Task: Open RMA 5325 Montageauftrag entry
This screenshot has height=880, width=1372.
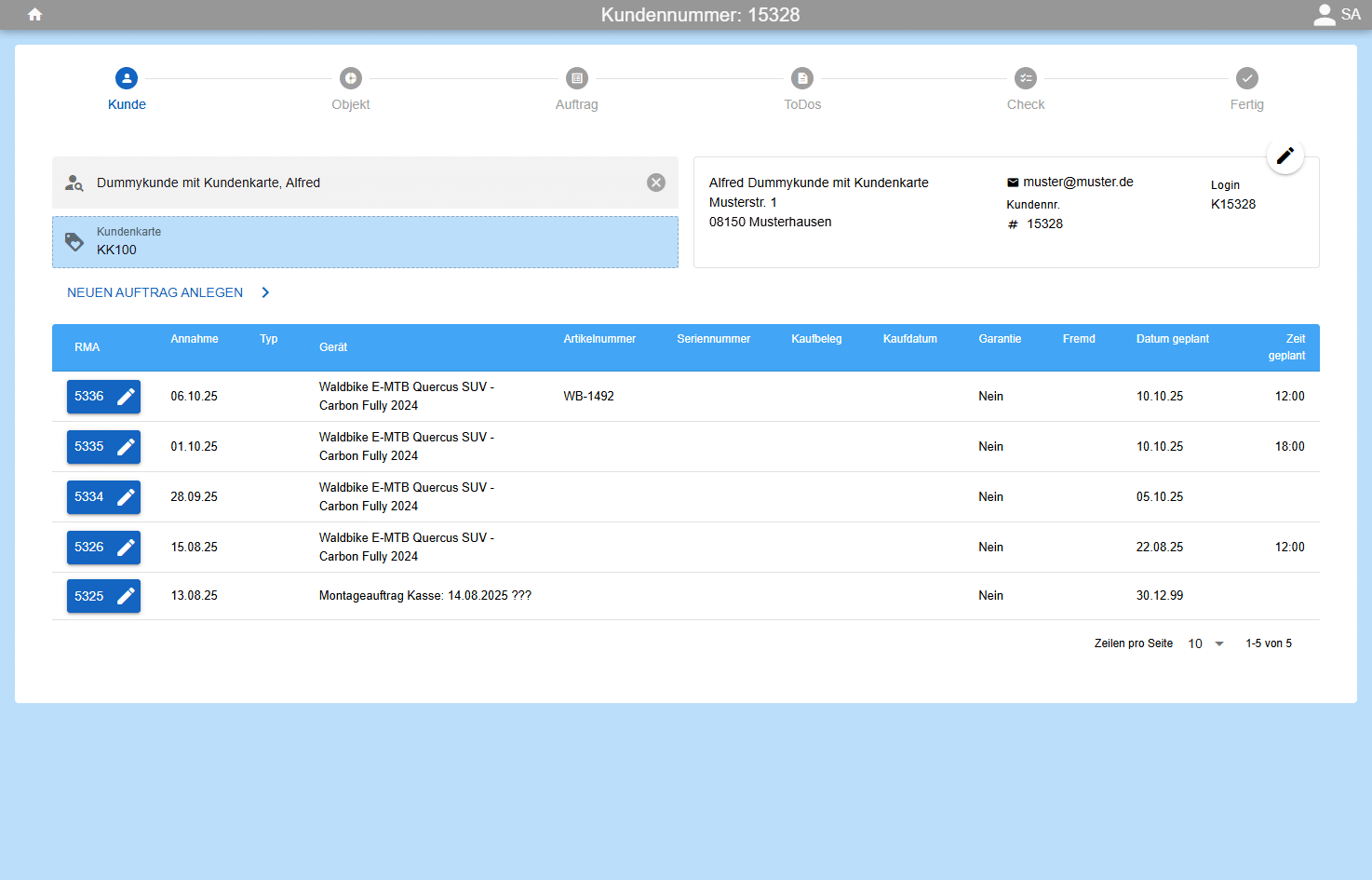Action: tap(103, 596)
